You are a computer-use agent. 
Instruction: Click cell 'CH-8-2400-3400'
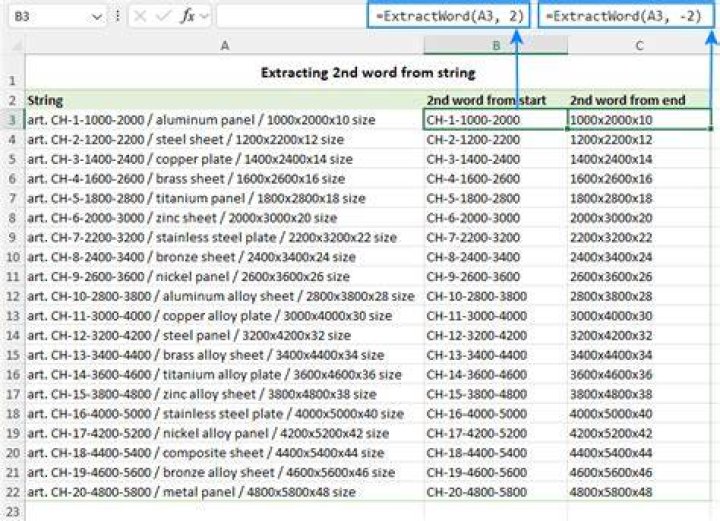tap(495, 257)
